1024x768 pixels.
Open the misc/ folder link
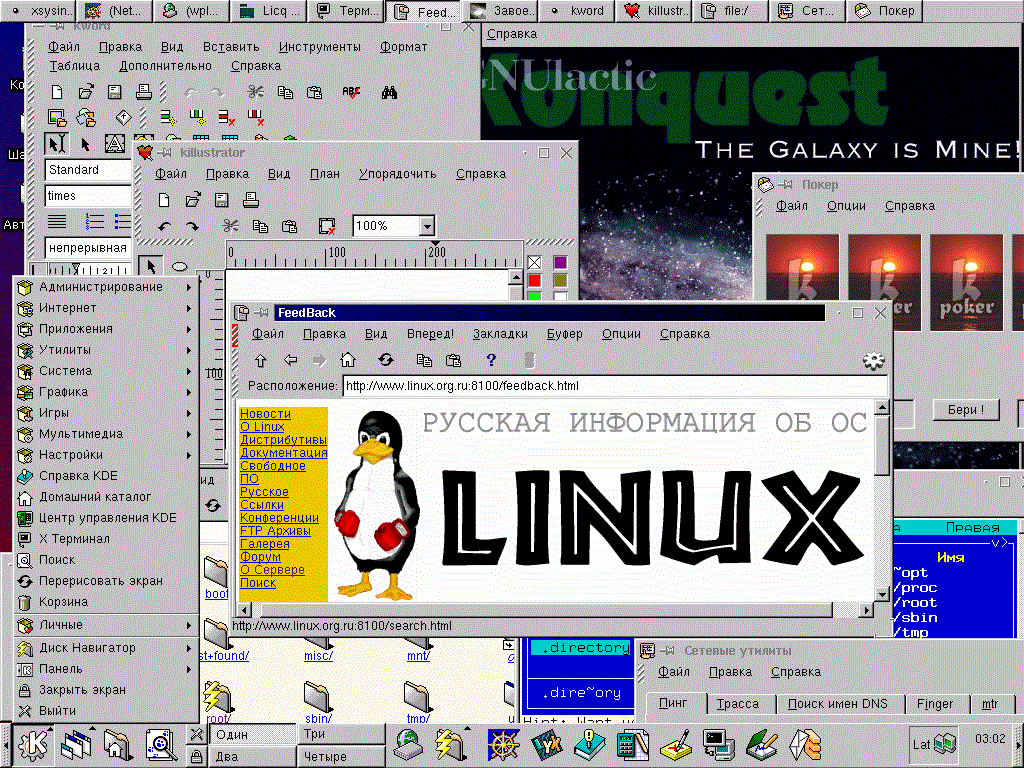318,656
